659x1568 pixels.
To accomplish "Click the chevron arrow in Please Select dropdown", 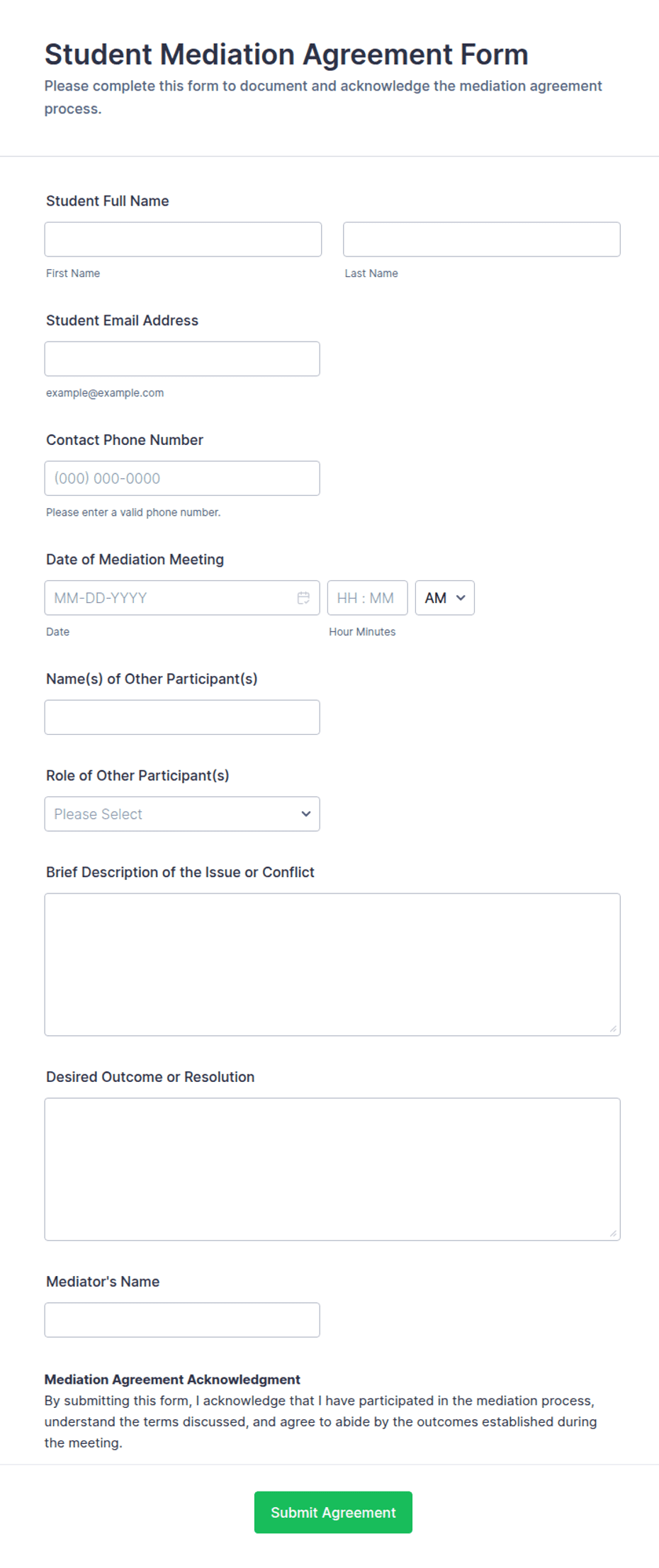I will point(306,814).
